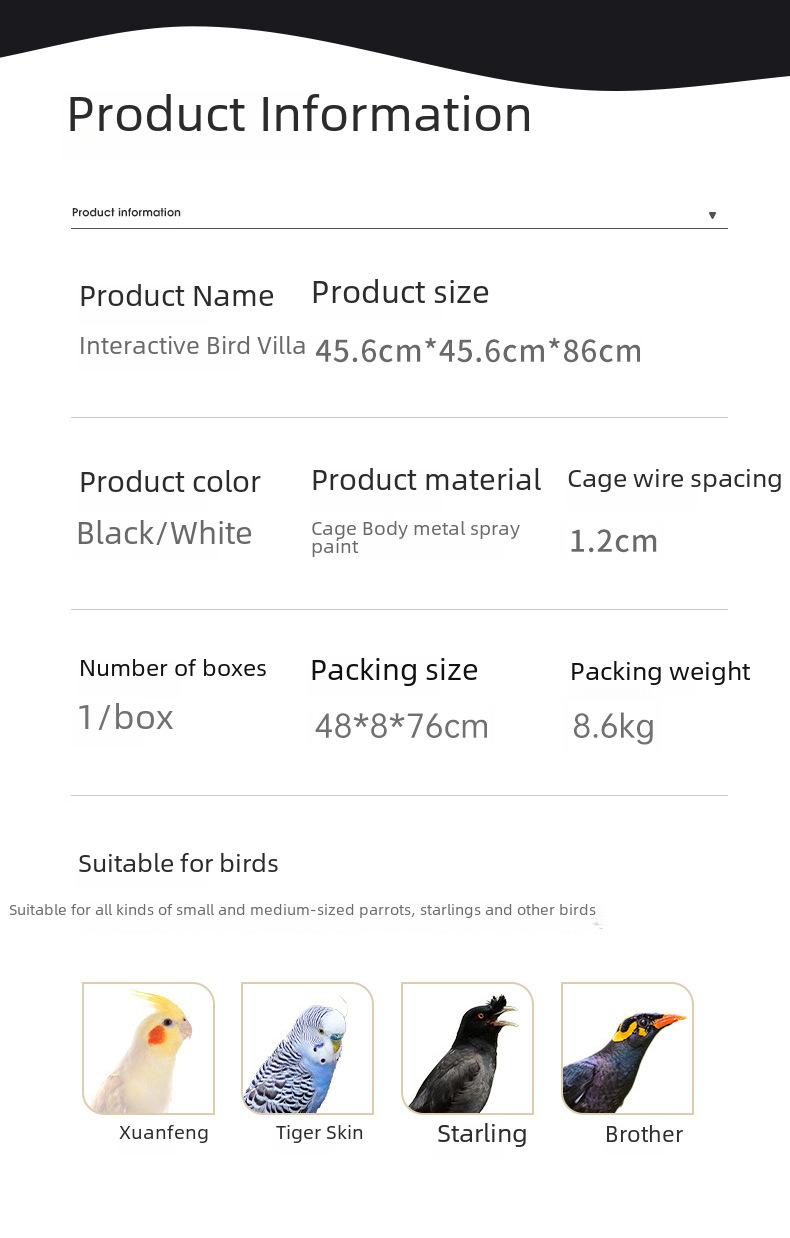This screenshot has width=790, height=1238.
Task: Open the black Starling bird picture
Action: (x=467, y=1048)
